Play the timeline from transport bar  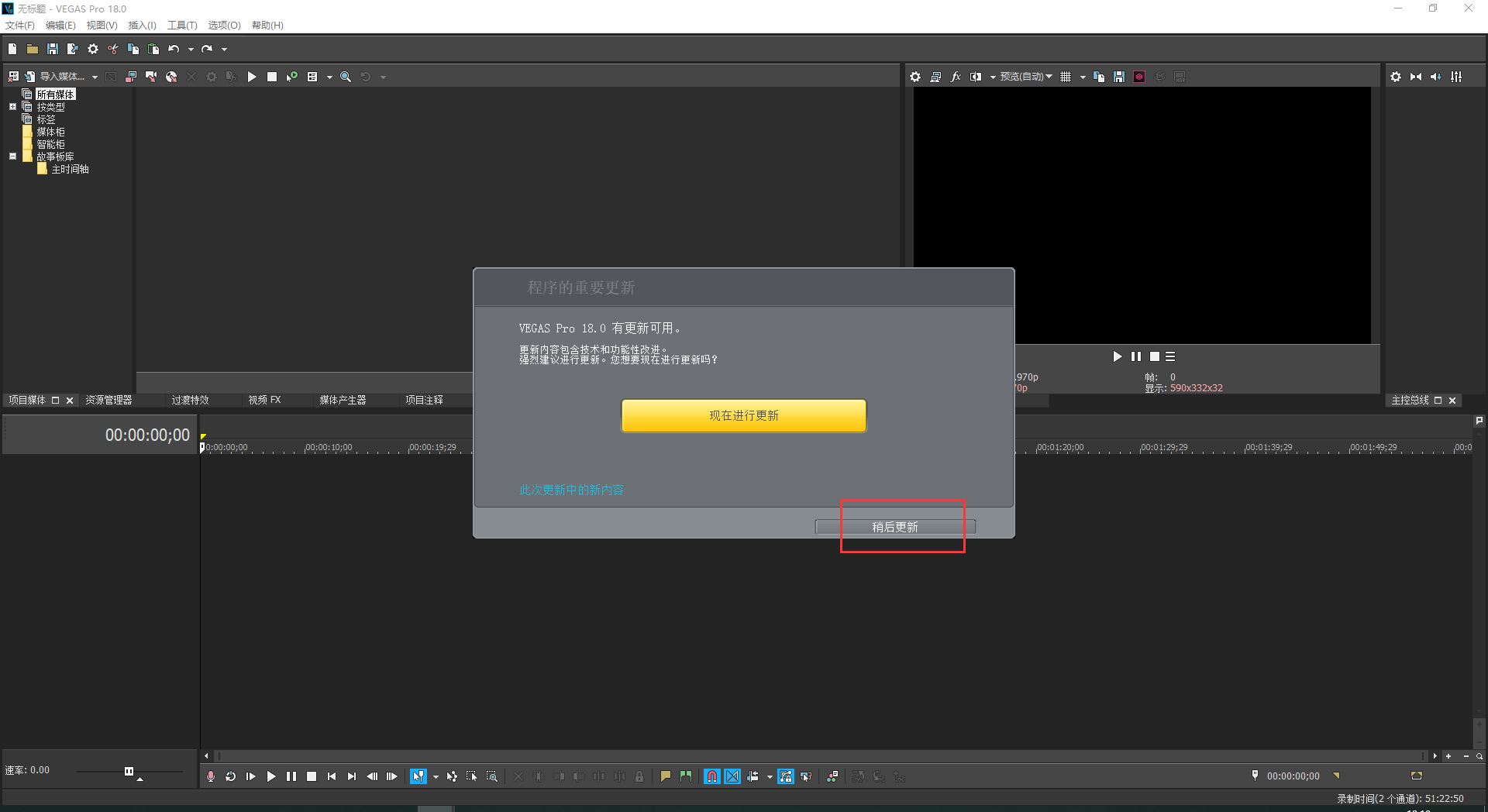pyautogui.click(x=271, y=776)
